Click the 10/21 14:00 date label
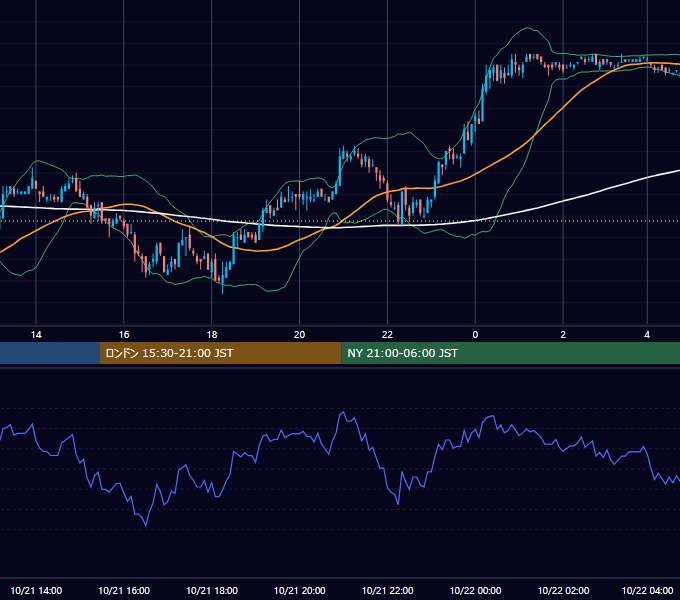The width and height of the screenshot is (680, 600). pyautogui.click(x=36, y=590)
